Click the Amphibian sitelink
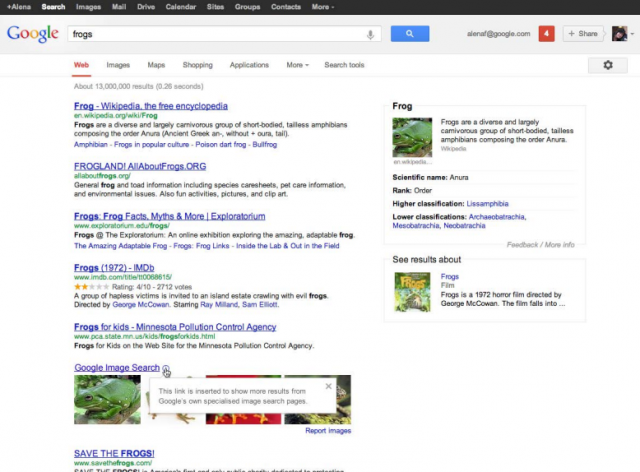This screenshot has width=640, height=472. (91, 145)
